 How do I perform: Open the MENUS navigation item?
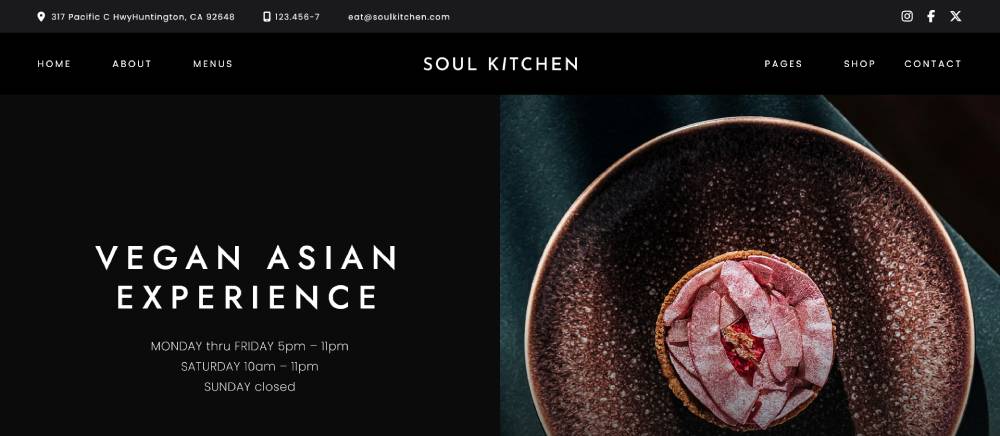(x=213, y=64)
